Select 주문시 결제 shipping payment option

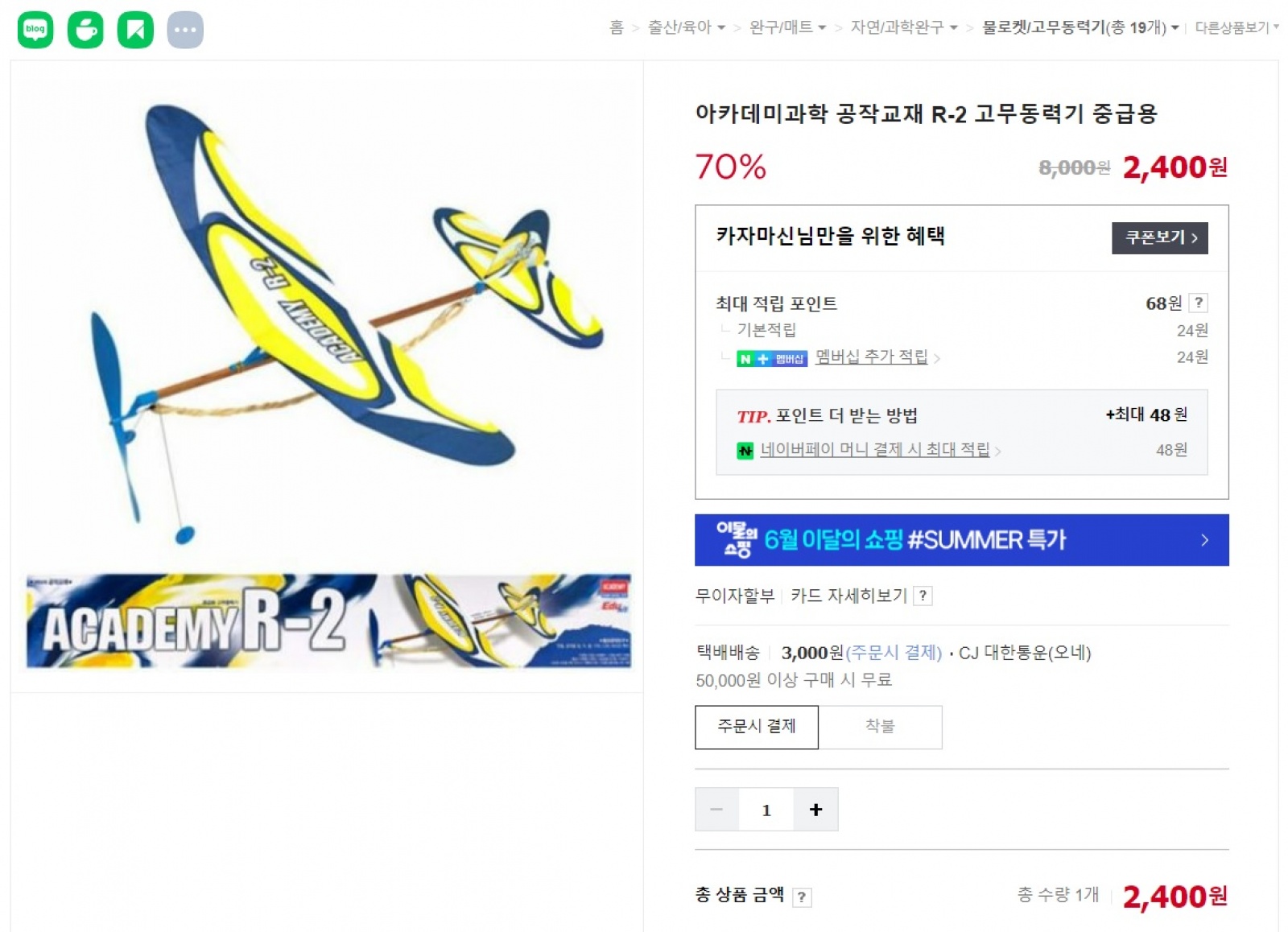757,727
